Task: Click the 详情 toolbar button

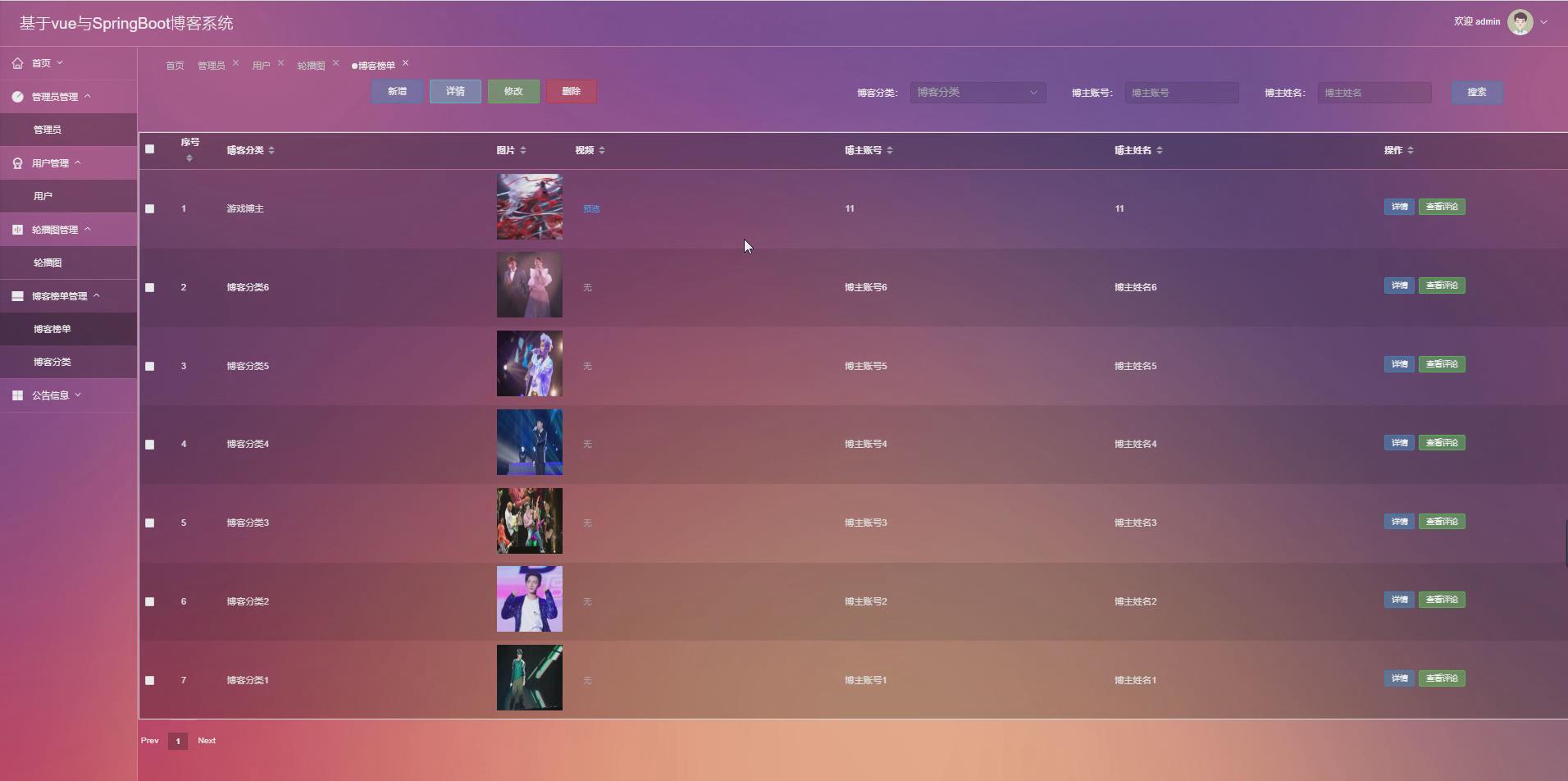Action: click(x=455, y=91)
